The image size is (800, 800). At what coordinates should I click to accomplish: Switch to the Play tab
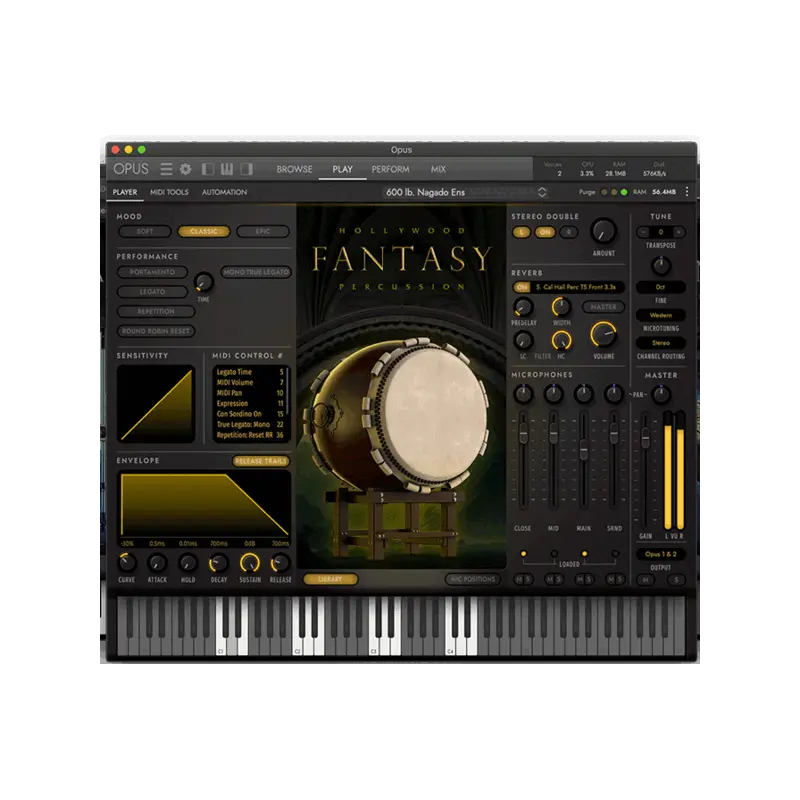[x=342, y=169]
